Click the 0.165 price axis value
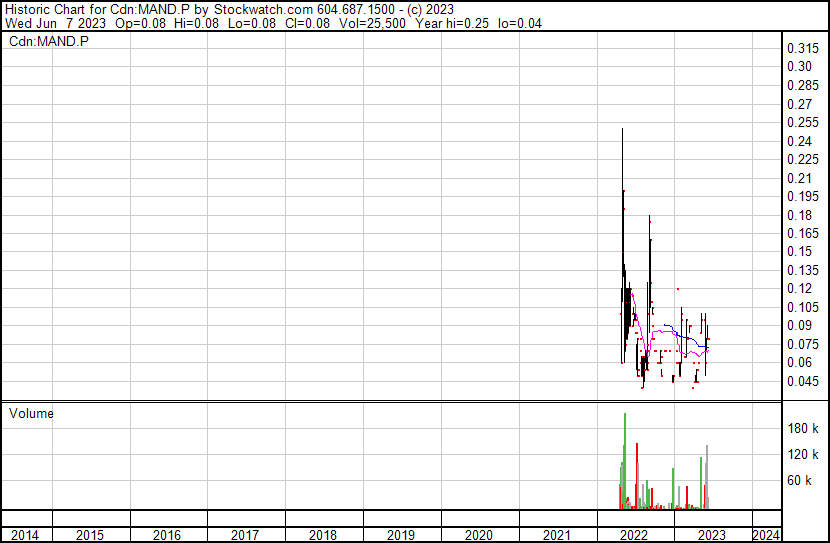 (x=802, y=233)
